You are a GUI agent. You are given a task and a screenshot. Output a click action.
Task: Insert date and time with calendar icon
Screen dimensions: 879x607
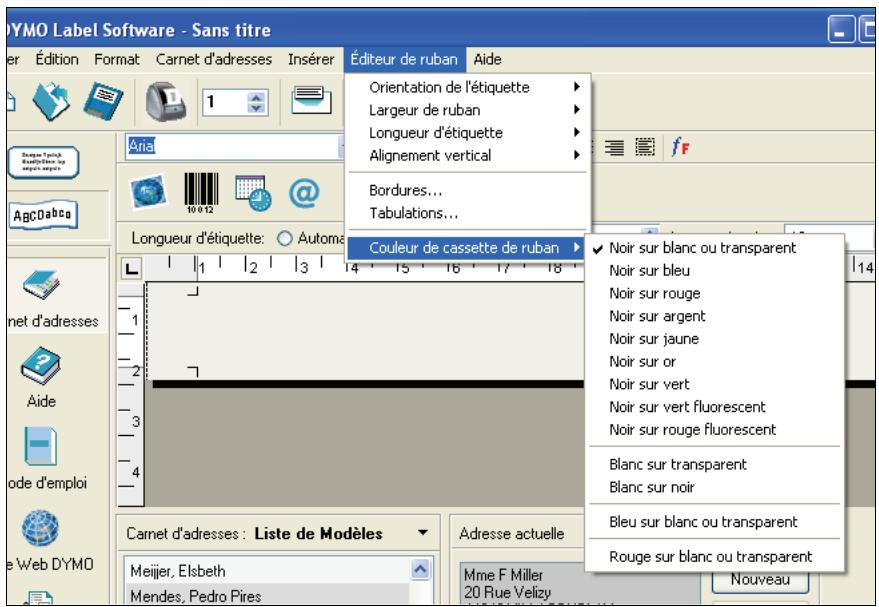253,193
